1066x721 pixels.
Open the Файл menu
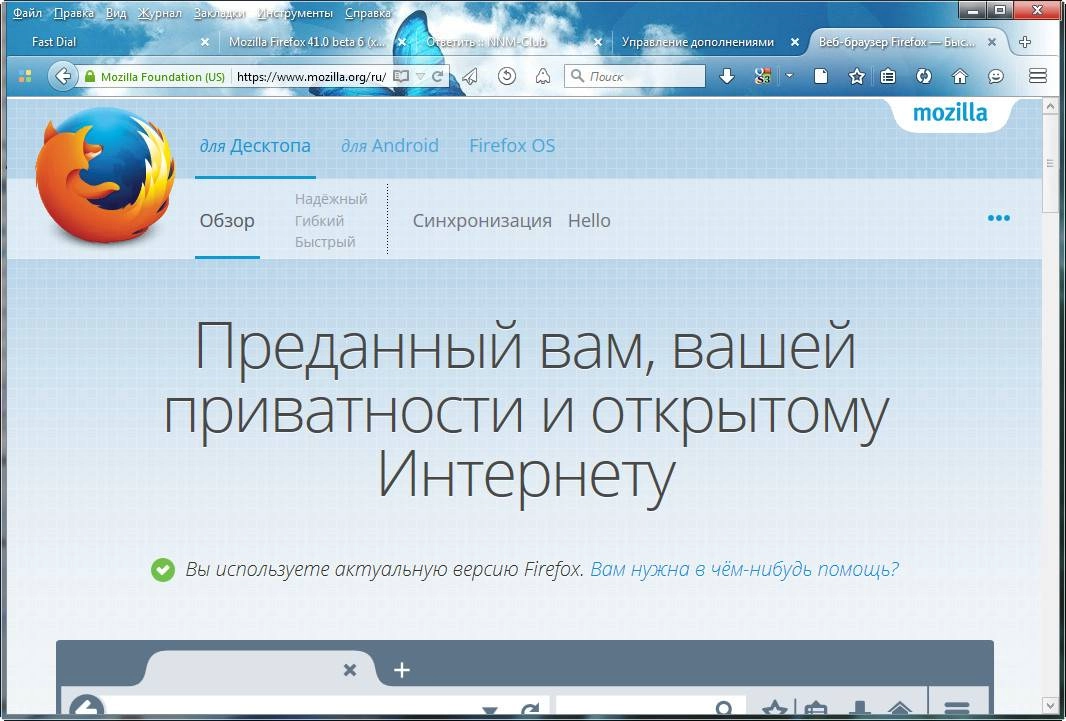pyautogui.click(x=27, y=13)
